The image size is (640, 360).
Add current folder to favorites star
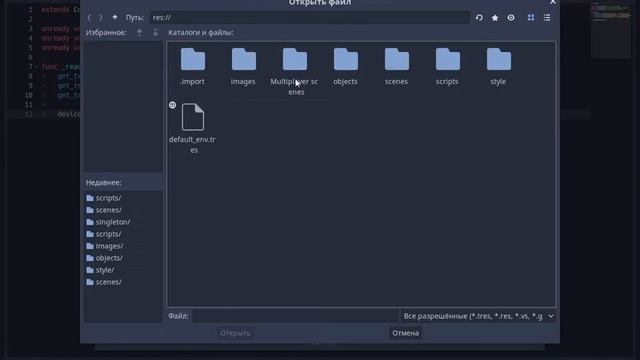pos(495,18)
